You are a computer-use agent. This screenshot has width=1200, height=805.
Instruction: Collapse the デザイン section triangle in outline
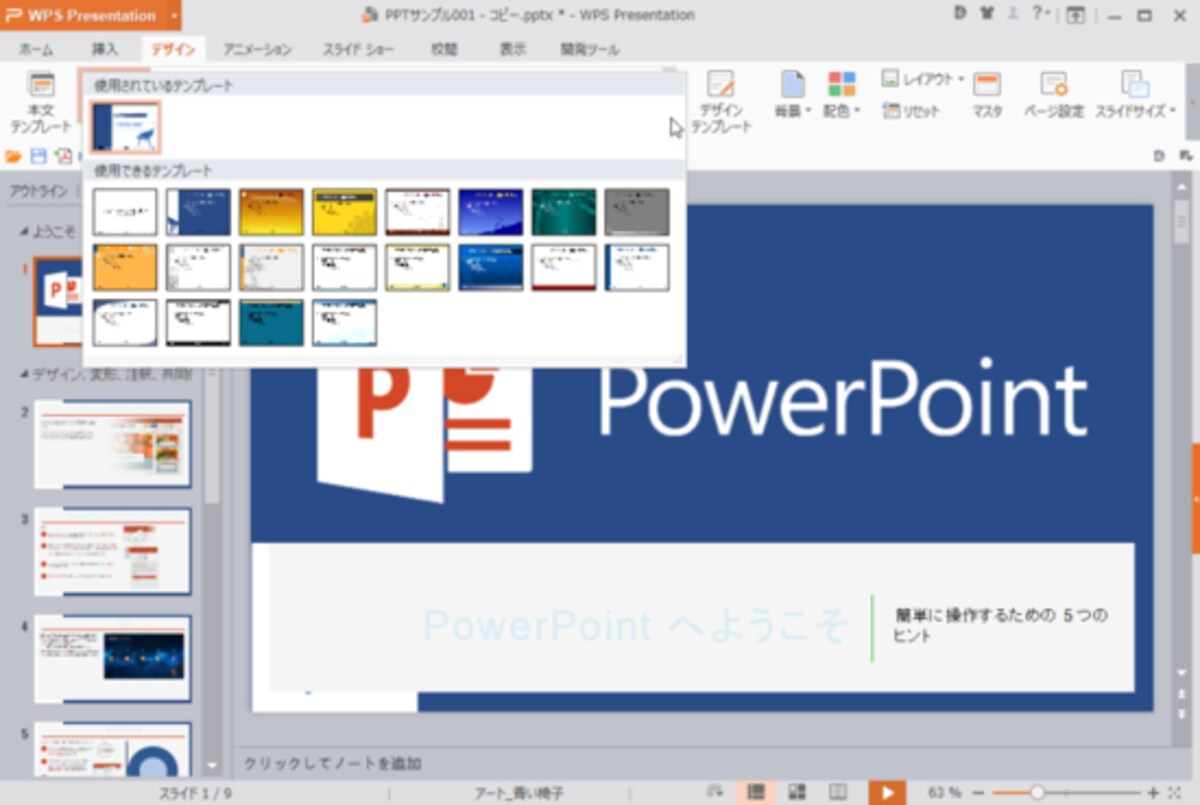point(24,374)
